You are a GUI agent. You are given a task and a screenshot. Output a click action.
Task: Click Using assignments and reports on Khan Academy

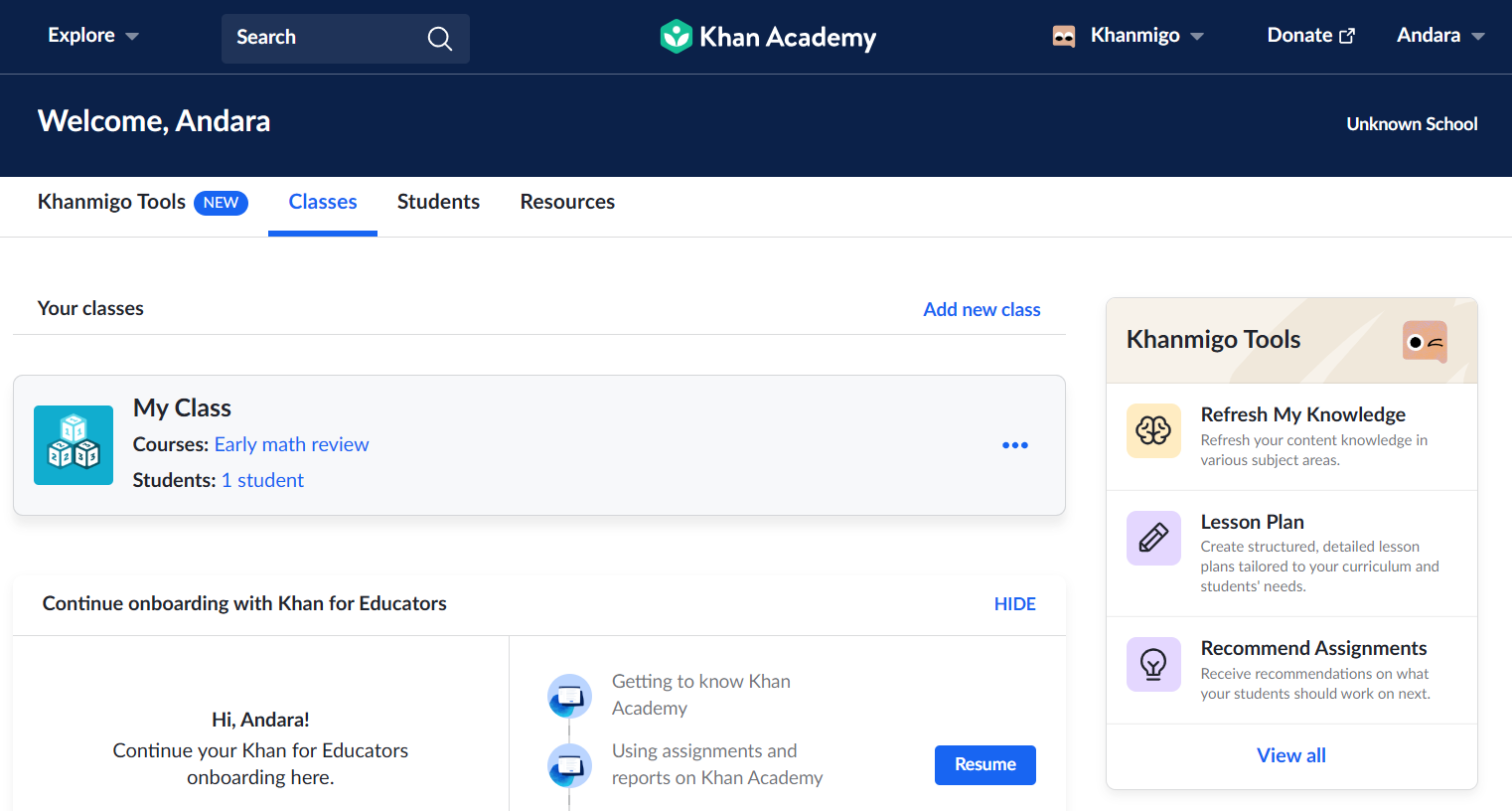tap(717, 764)
